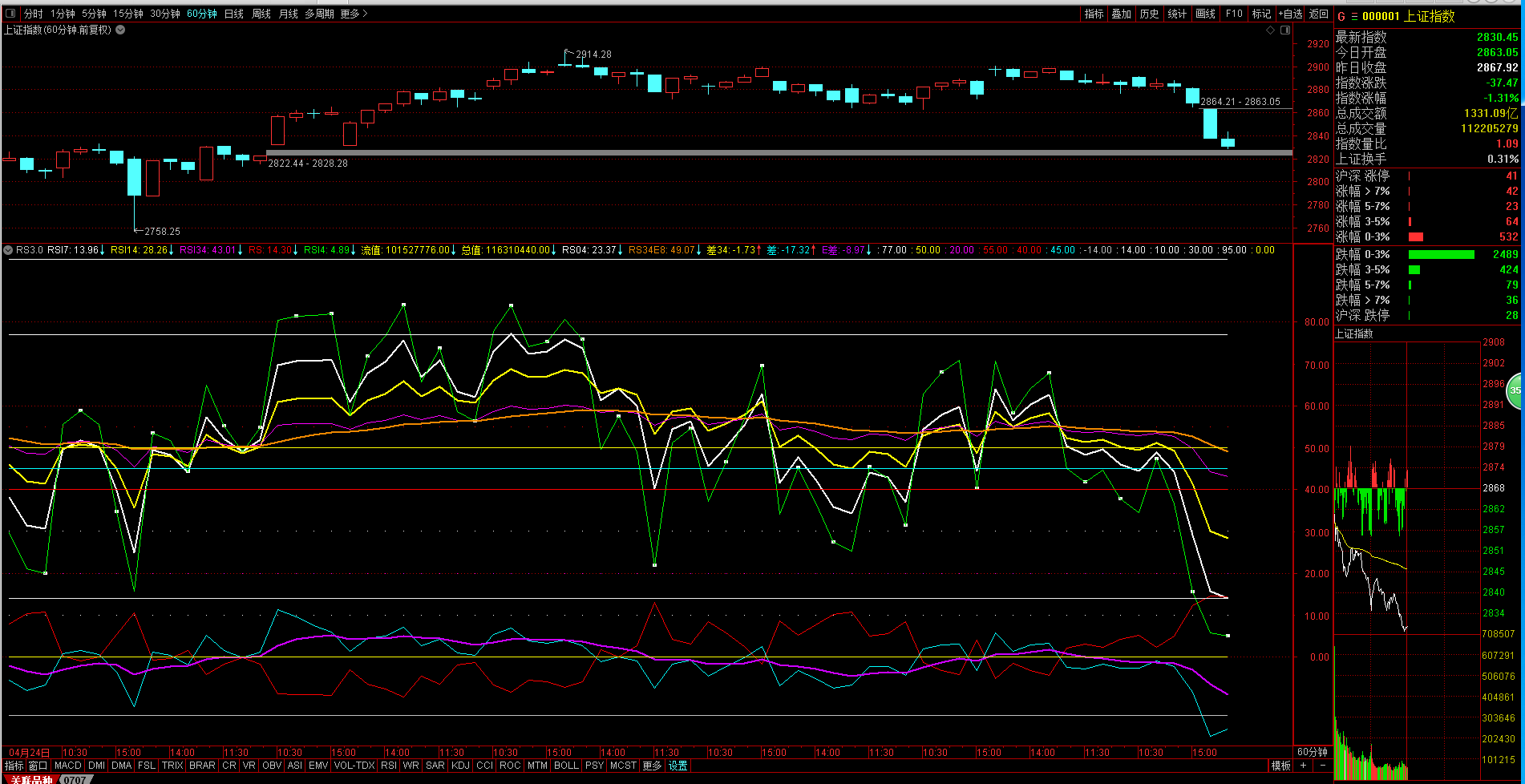Image resolution: width=1525 pixels, height=784 pixels.
Task: Click the green list icon beside 000001
Action: 1354,16
